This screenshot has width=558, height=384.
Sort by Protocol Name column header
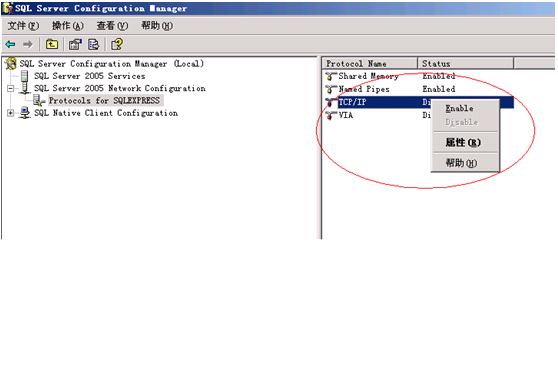(370, 64)
